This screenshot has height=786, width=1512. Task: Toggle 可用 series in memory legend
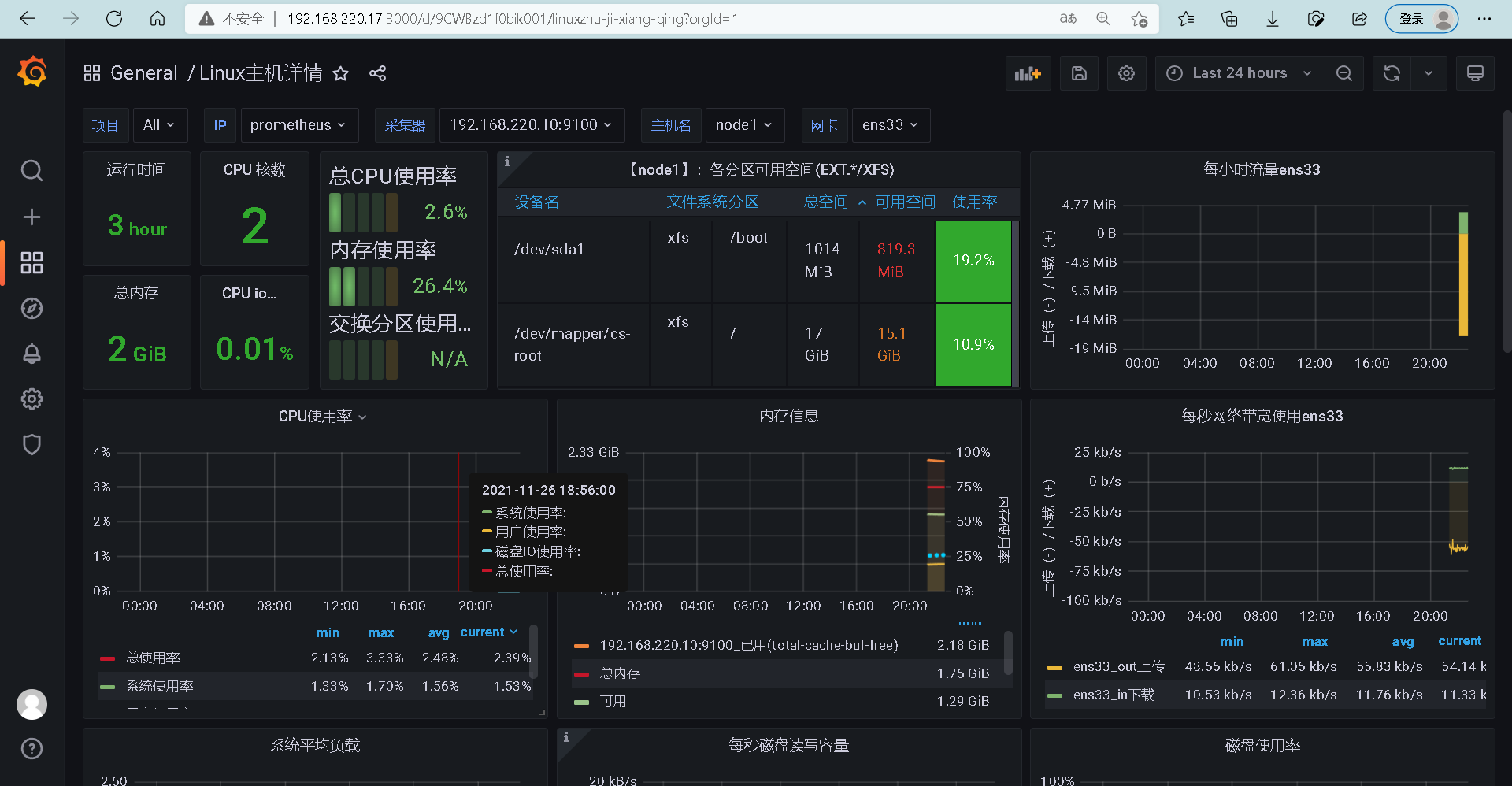click(613, 701)
